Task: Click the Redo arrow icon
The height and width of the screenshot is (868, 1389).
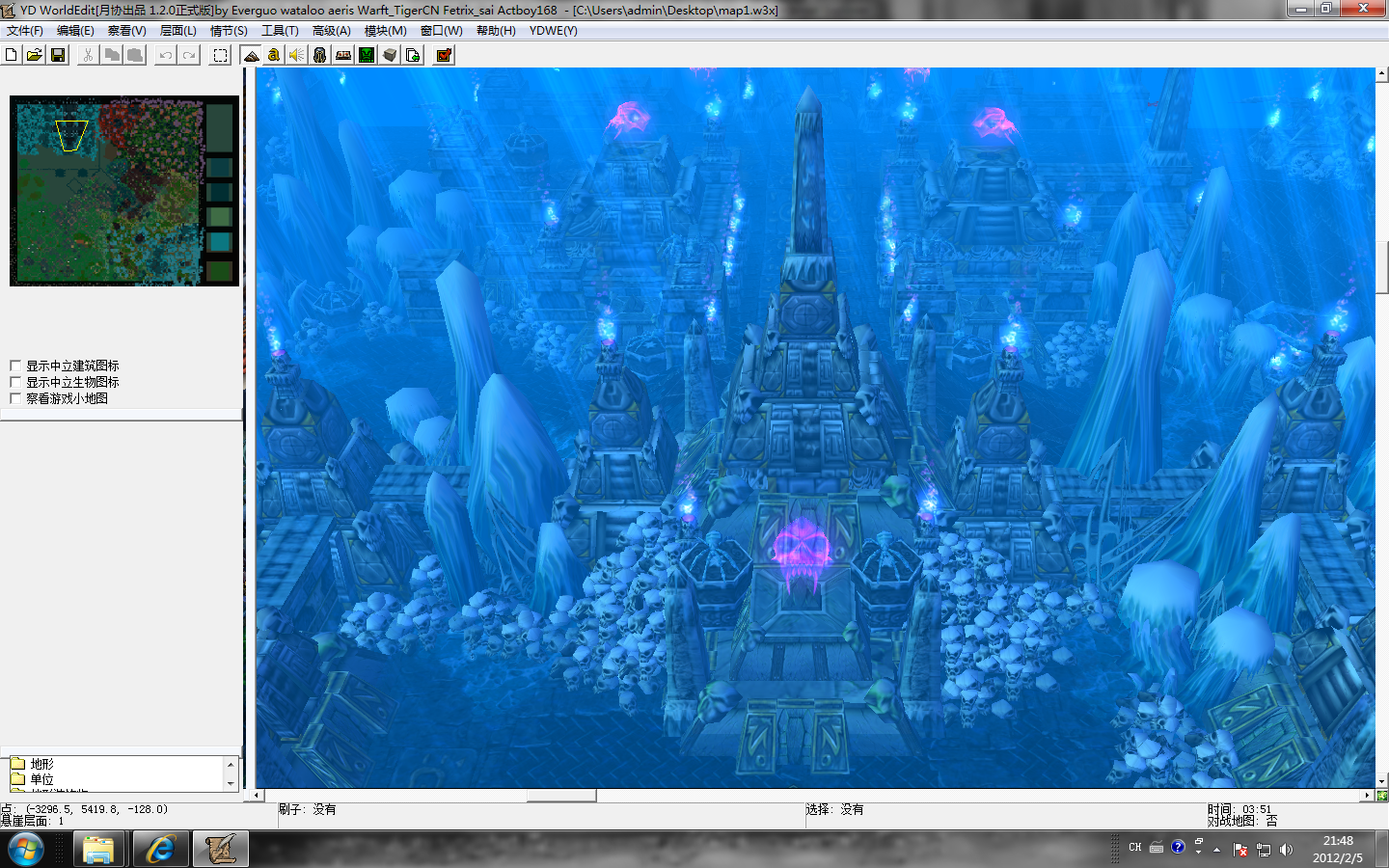Action: click(x=189, y=55)
